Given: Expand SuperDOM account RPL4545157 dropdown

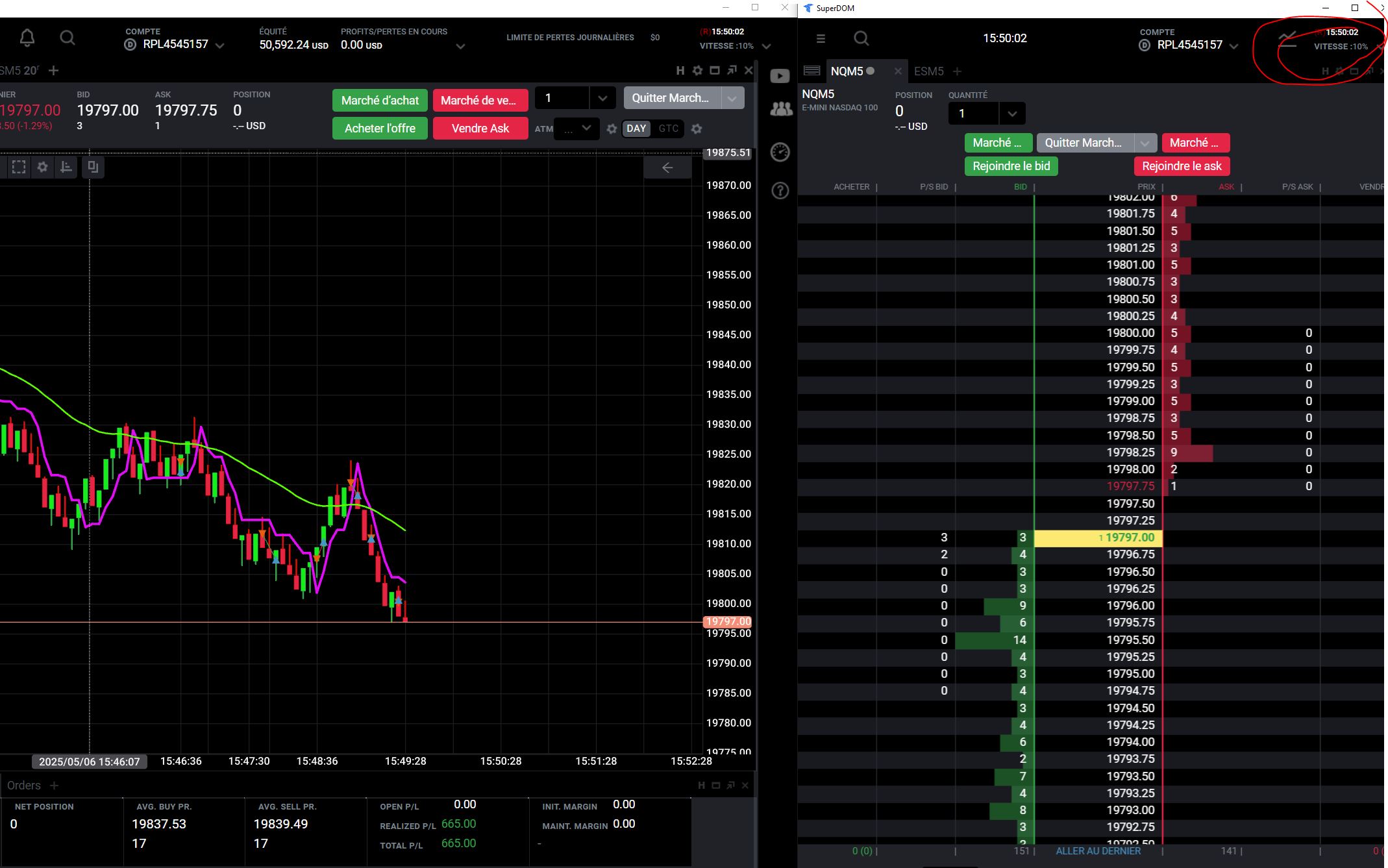Looking at the screenshot, I should click(1233, 46).
